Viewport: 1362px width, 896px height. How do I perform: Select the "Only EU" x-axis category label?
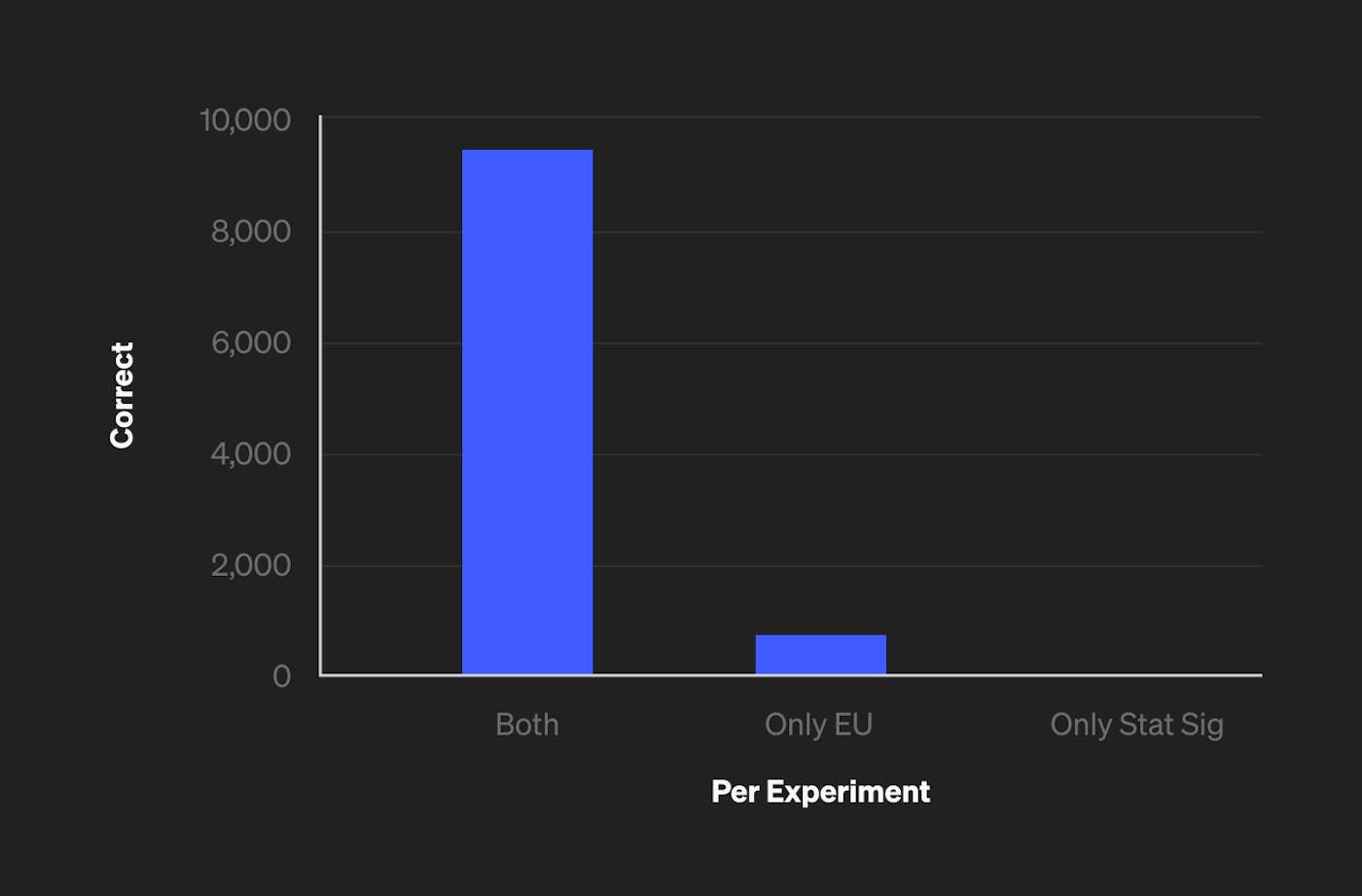pos(818,724)
